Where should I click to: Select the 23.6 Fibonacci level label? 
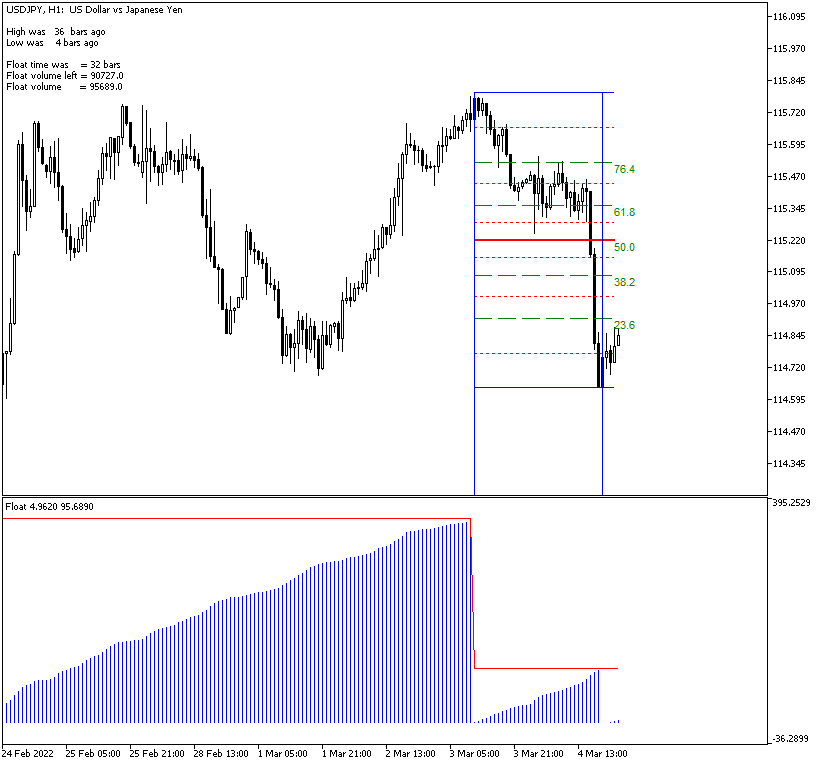click(624, 325)
